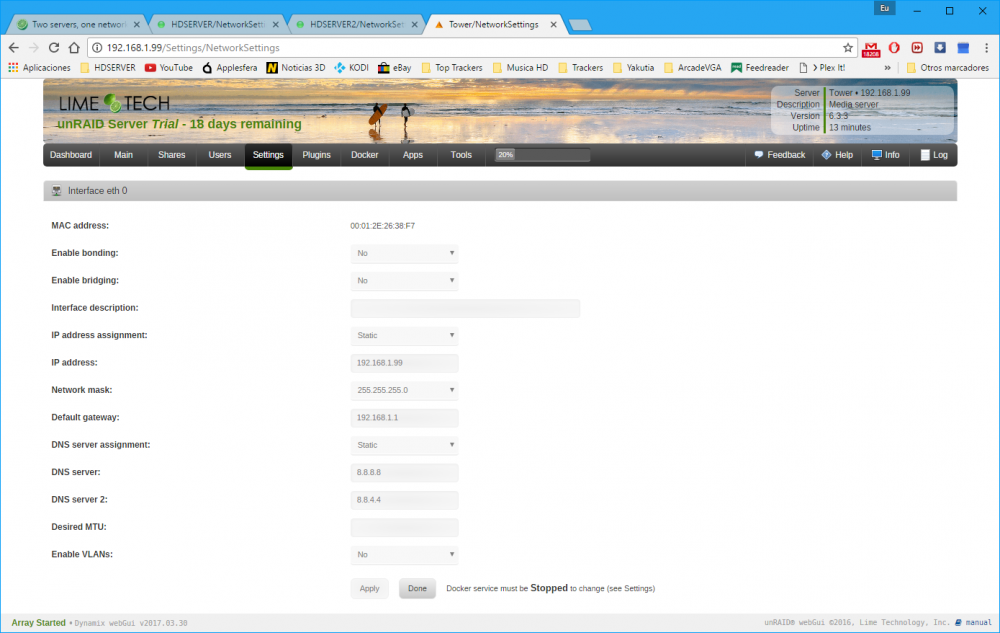Expand Network mask dropdown
The height and width of the screenshot is (633, 1000).
pyautogui.click(x=404, y=390)
